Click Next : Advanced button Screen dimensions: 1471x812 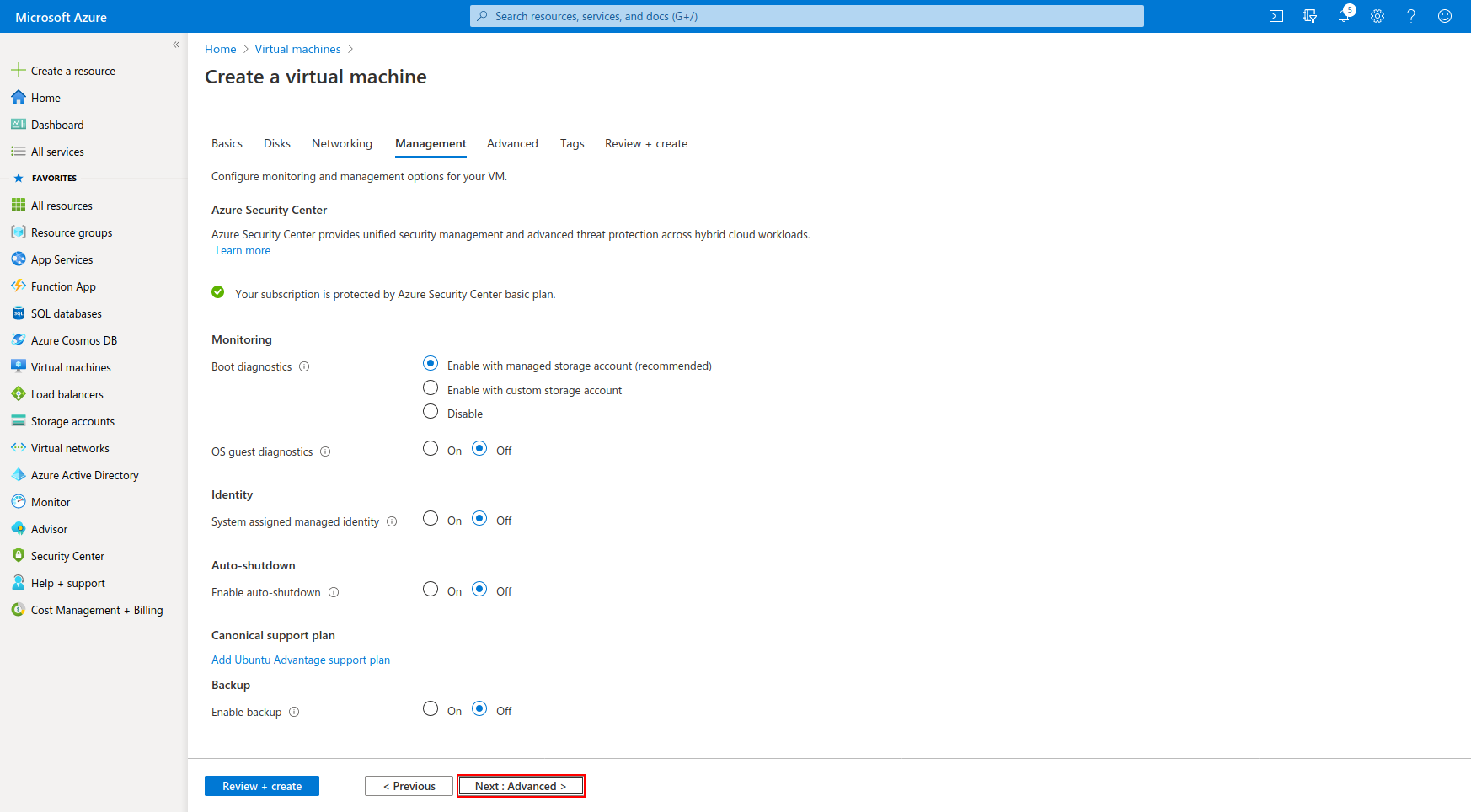(521, 786)
